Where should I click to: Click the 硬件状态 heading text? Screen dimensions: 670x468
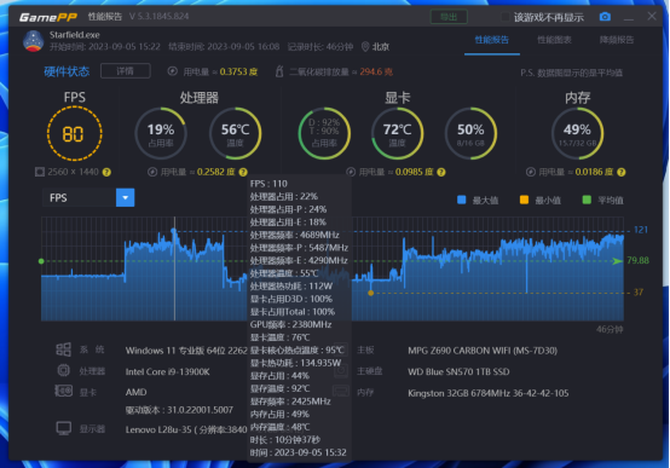pos(67,71)
